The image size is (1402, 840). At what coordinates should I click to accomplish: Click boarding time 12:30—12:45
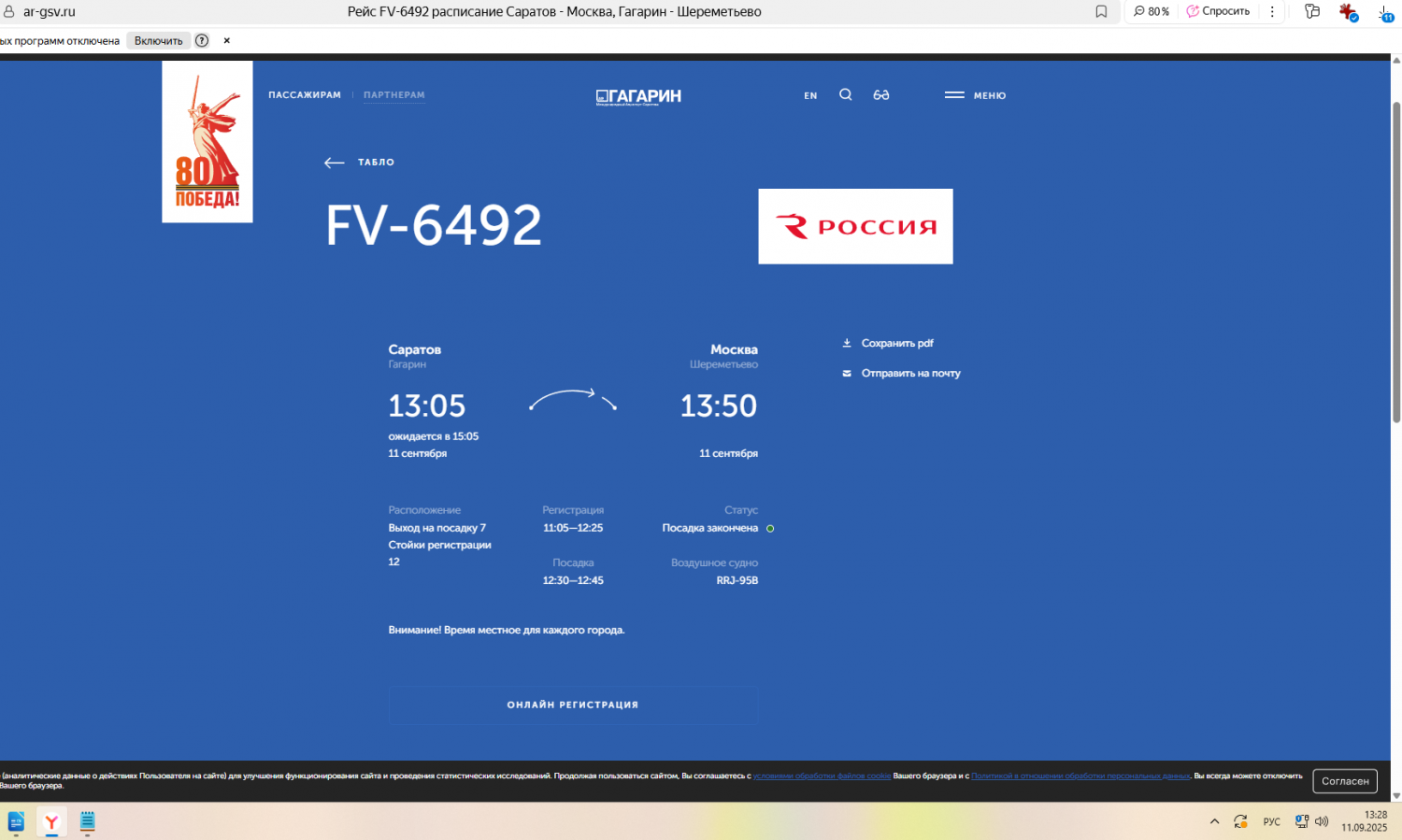573,581
